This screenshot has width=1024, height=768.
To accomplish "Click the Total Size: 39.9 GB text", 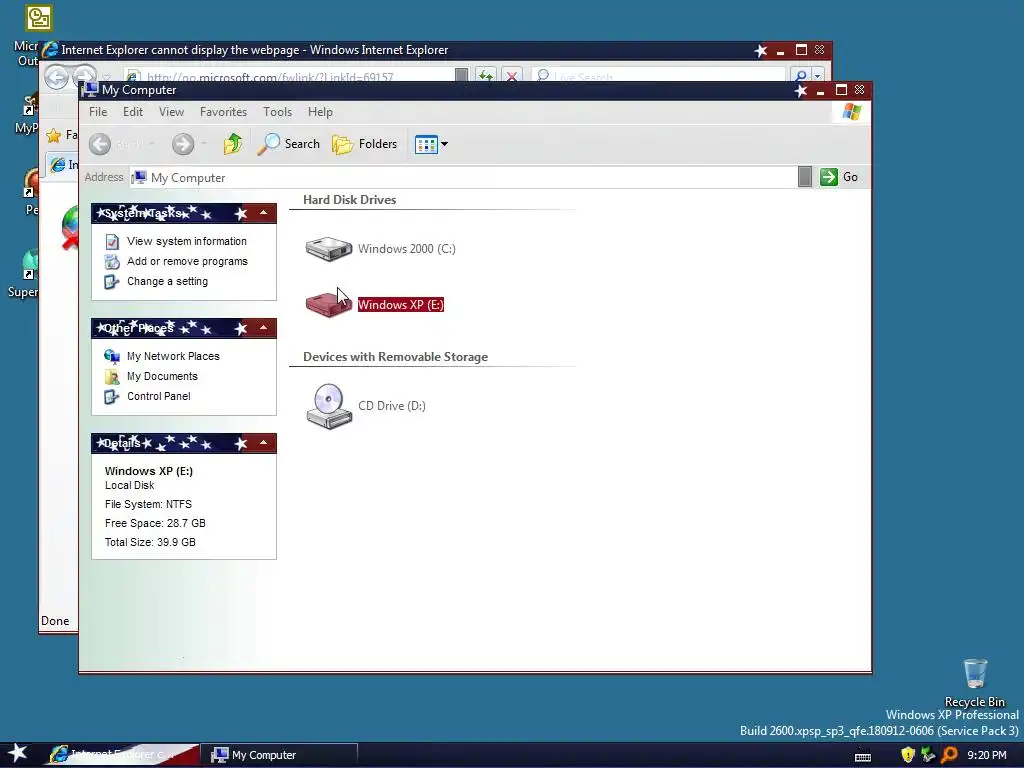I will [x=150, y=542].
